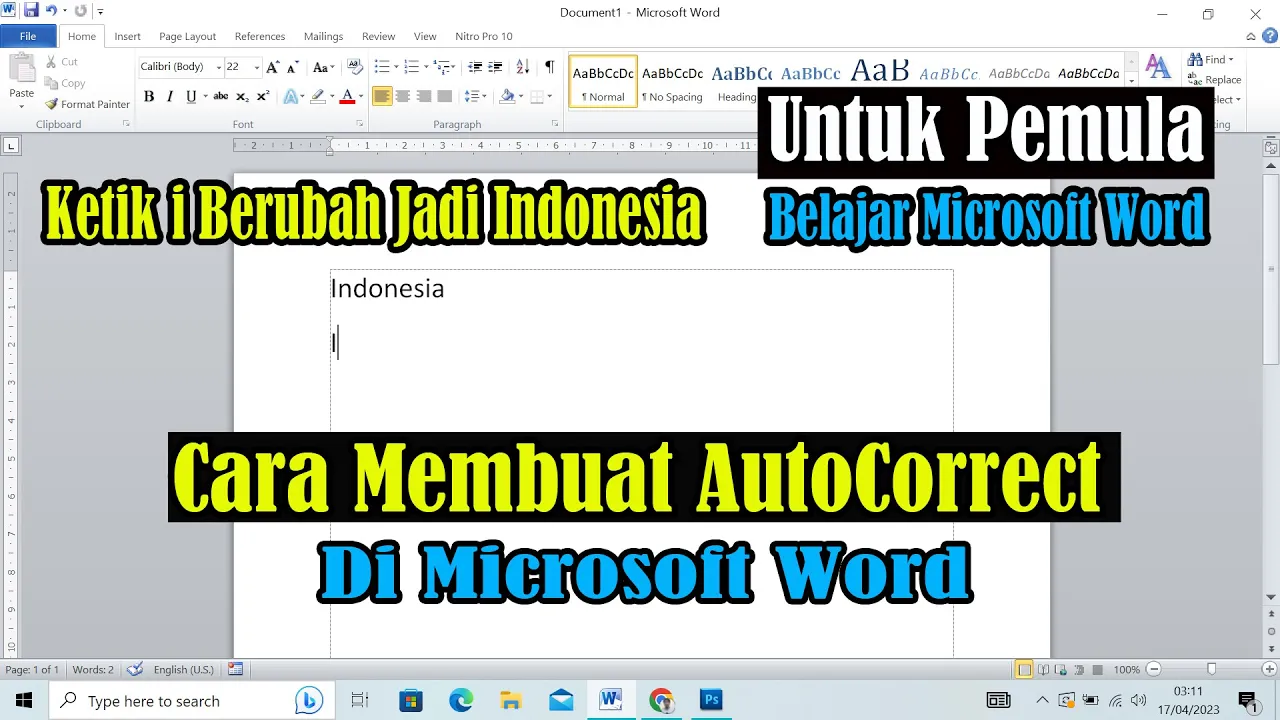Switch to Web Layout view
Viewport: 1280px width, 720px height.
(1061, 669)
